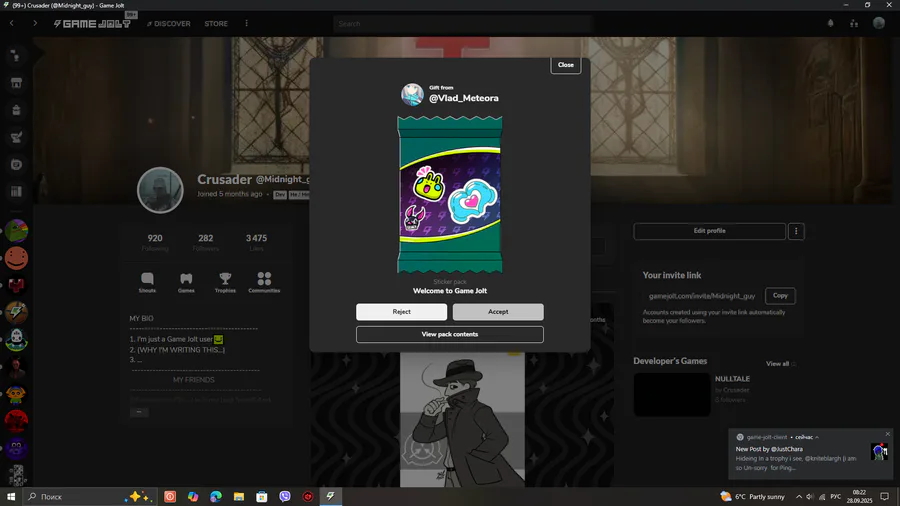Click the sticker pack image
The image size is (900, 506).
pos(449,194)
